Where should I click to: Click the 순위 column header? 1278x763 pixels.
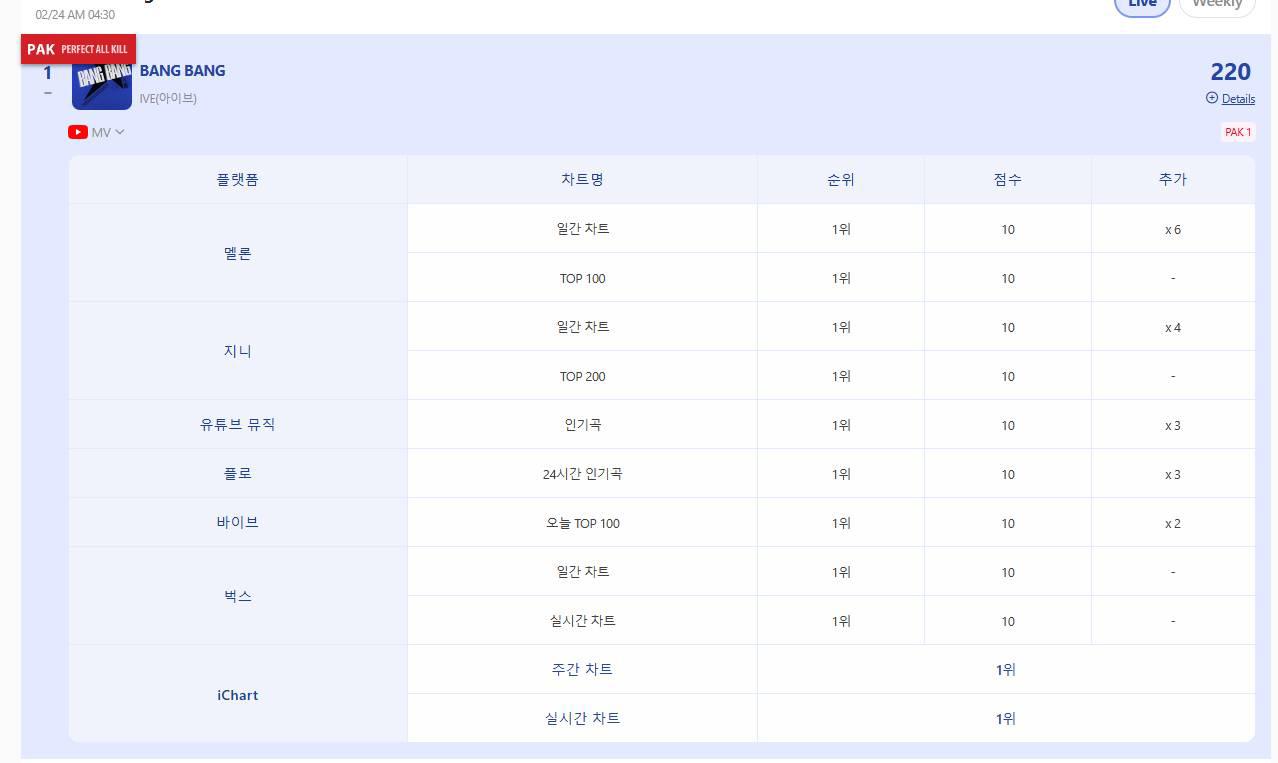click(x=841, y=180)
